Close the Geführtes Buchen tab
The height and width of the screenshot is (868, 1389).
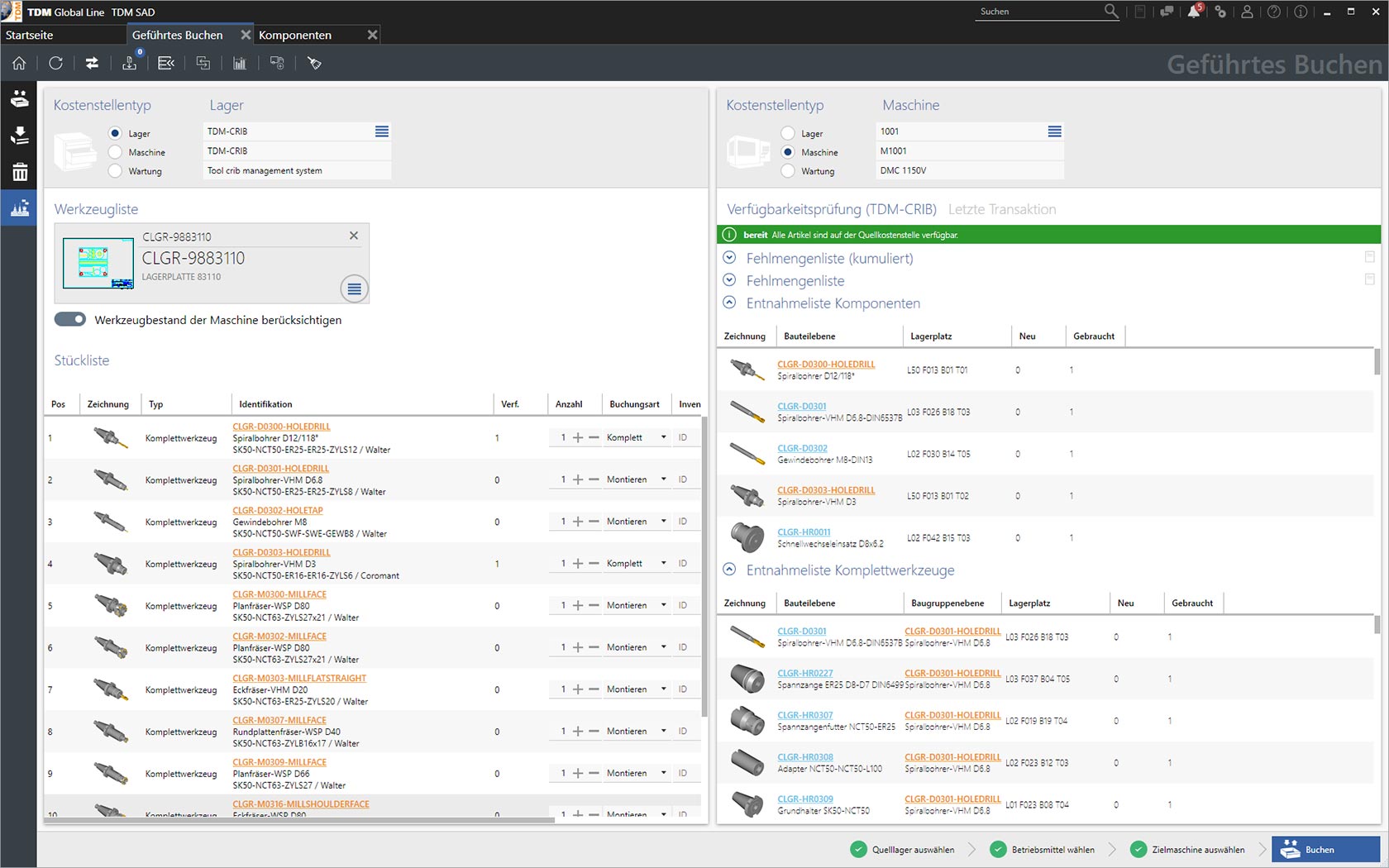pyautogui.click(x=246, y=35)
